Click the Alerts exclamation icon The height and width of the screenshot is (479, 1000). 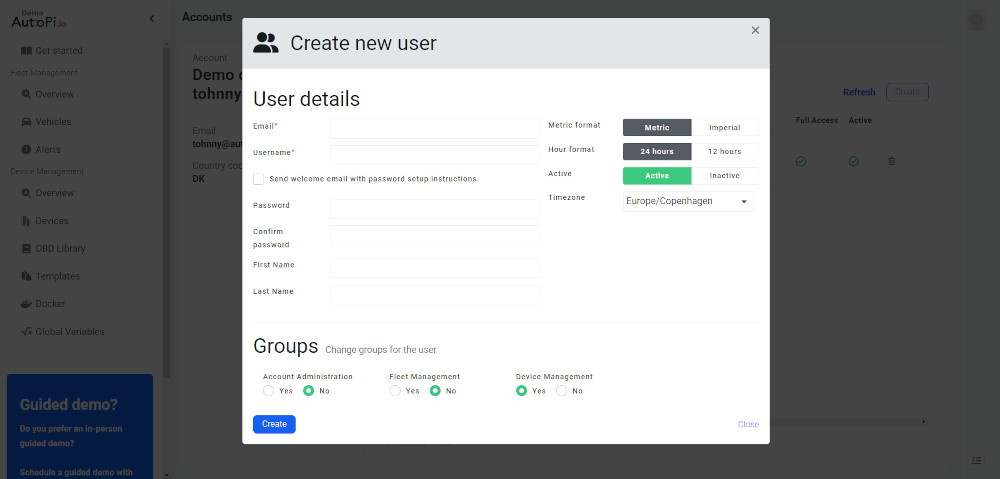point(26,149)
